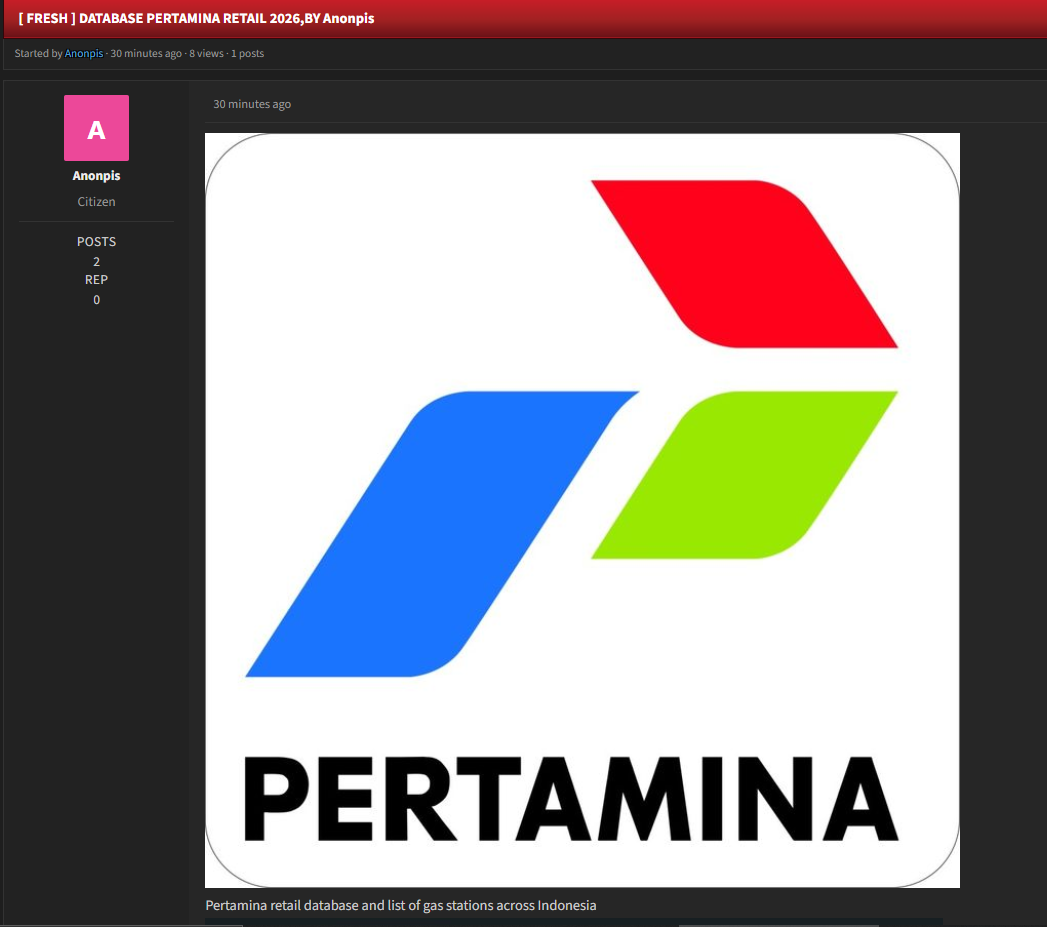Click the "REP" stat label in sidebar

(96, 280)
